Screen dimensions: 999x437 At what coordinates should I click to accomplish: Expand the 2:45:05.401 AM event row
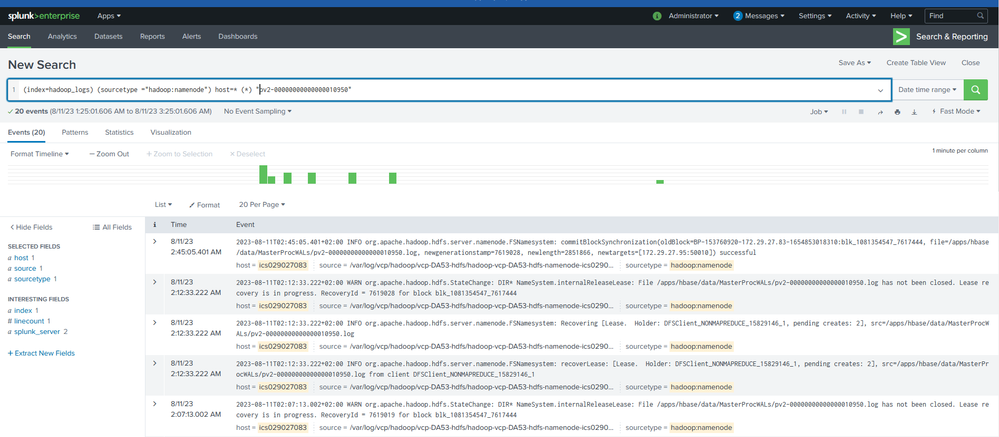(x=155, y=241)
